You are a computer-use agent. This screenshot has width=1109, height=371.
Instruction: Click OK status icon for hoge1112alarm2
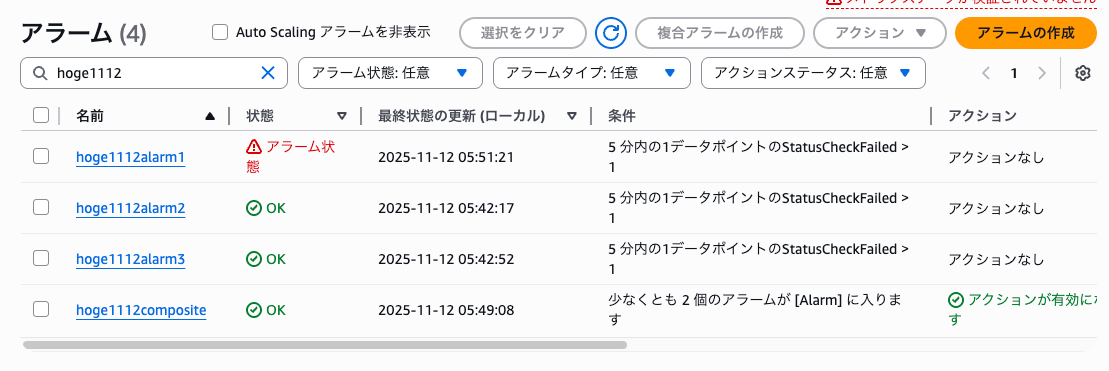point(253,208)
